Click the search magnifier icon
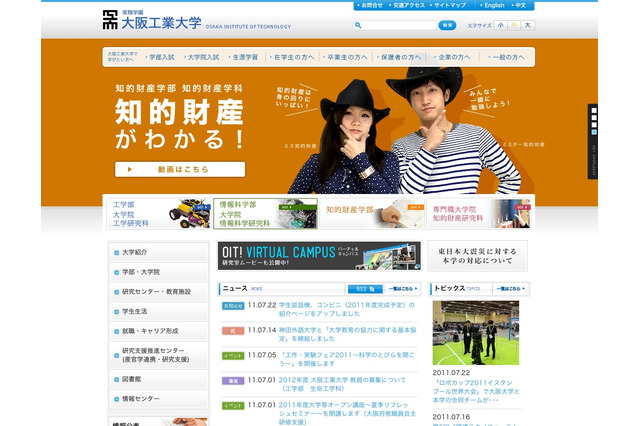 tap(358, 25)
